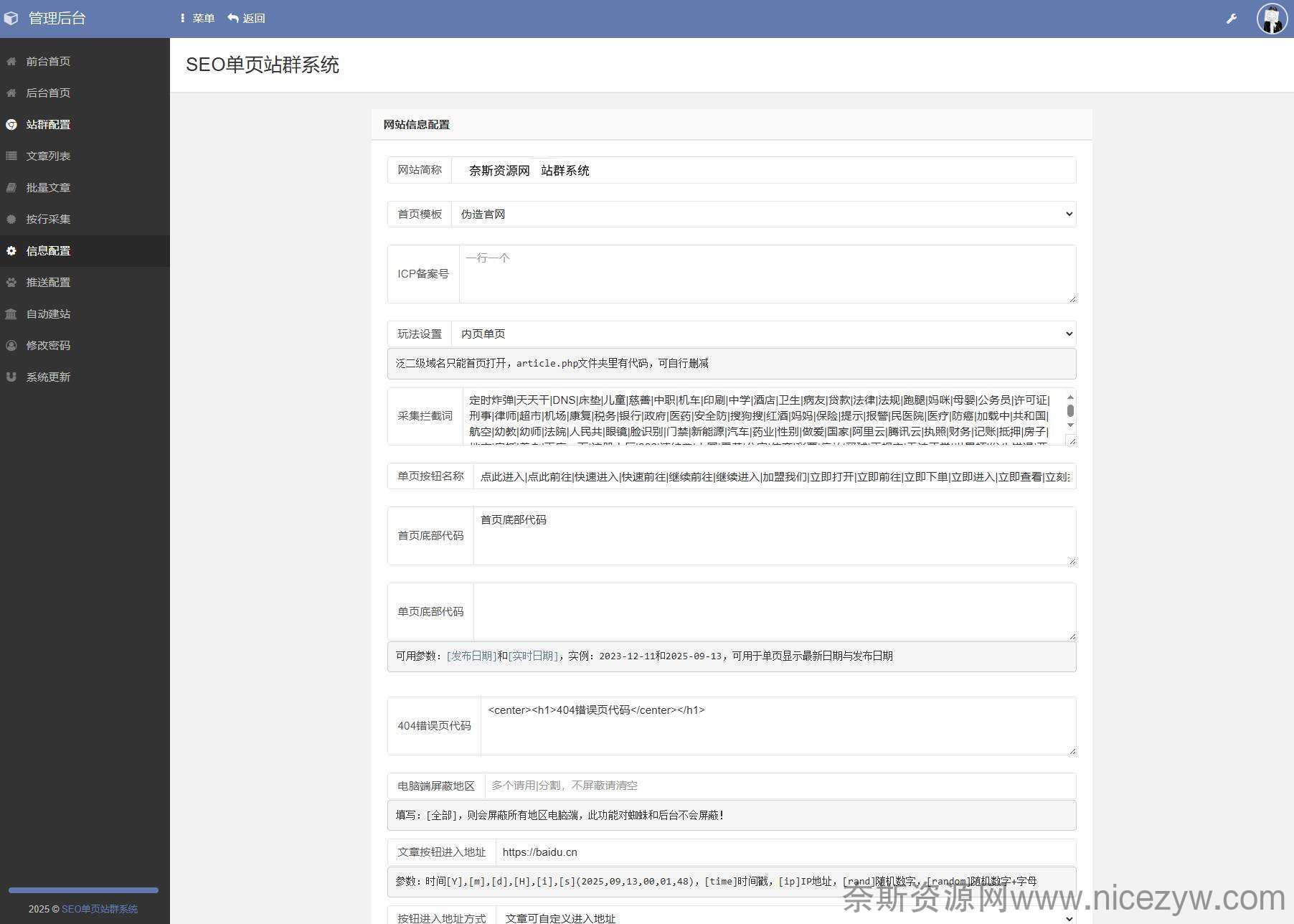Click the 采集拦截词 textarea scrollbar

[x=1070, y=411]
